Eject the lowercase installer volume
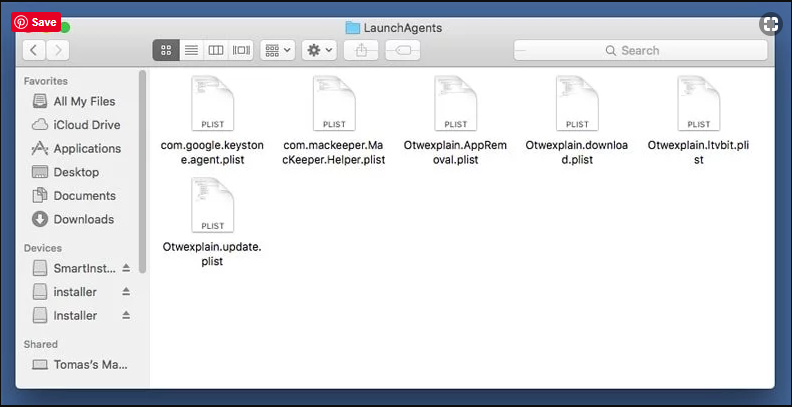This screenshot has height=407, width=792. 126,292
